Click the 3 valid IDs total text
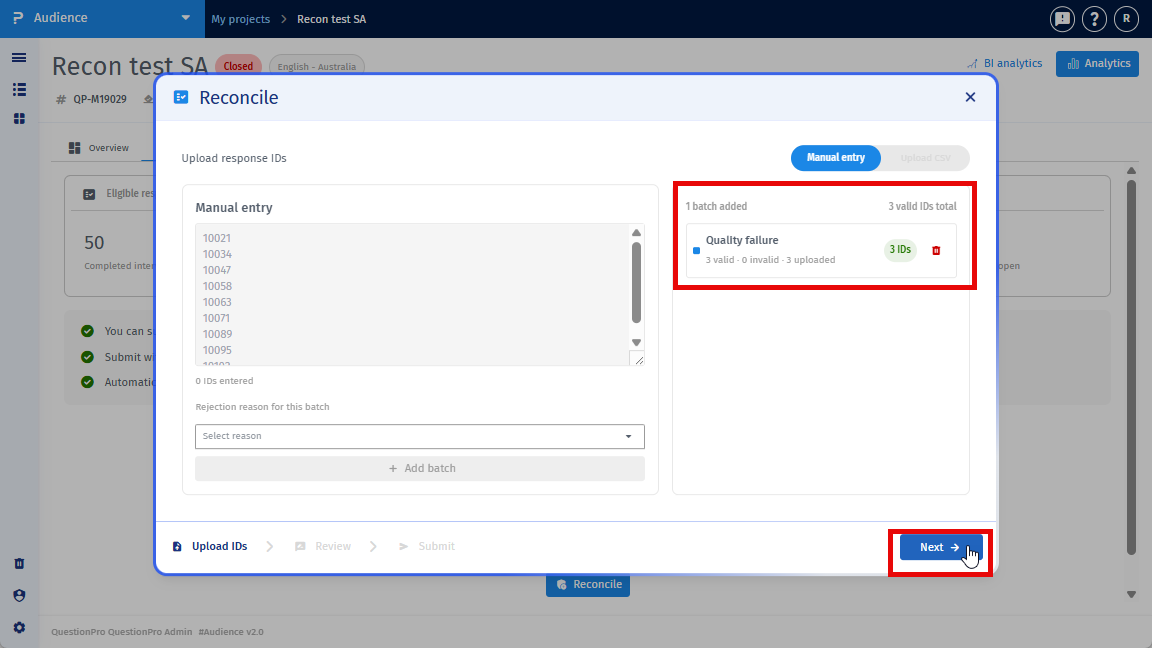This screenshot has height=648, width=1152. [x=922, y=206]
